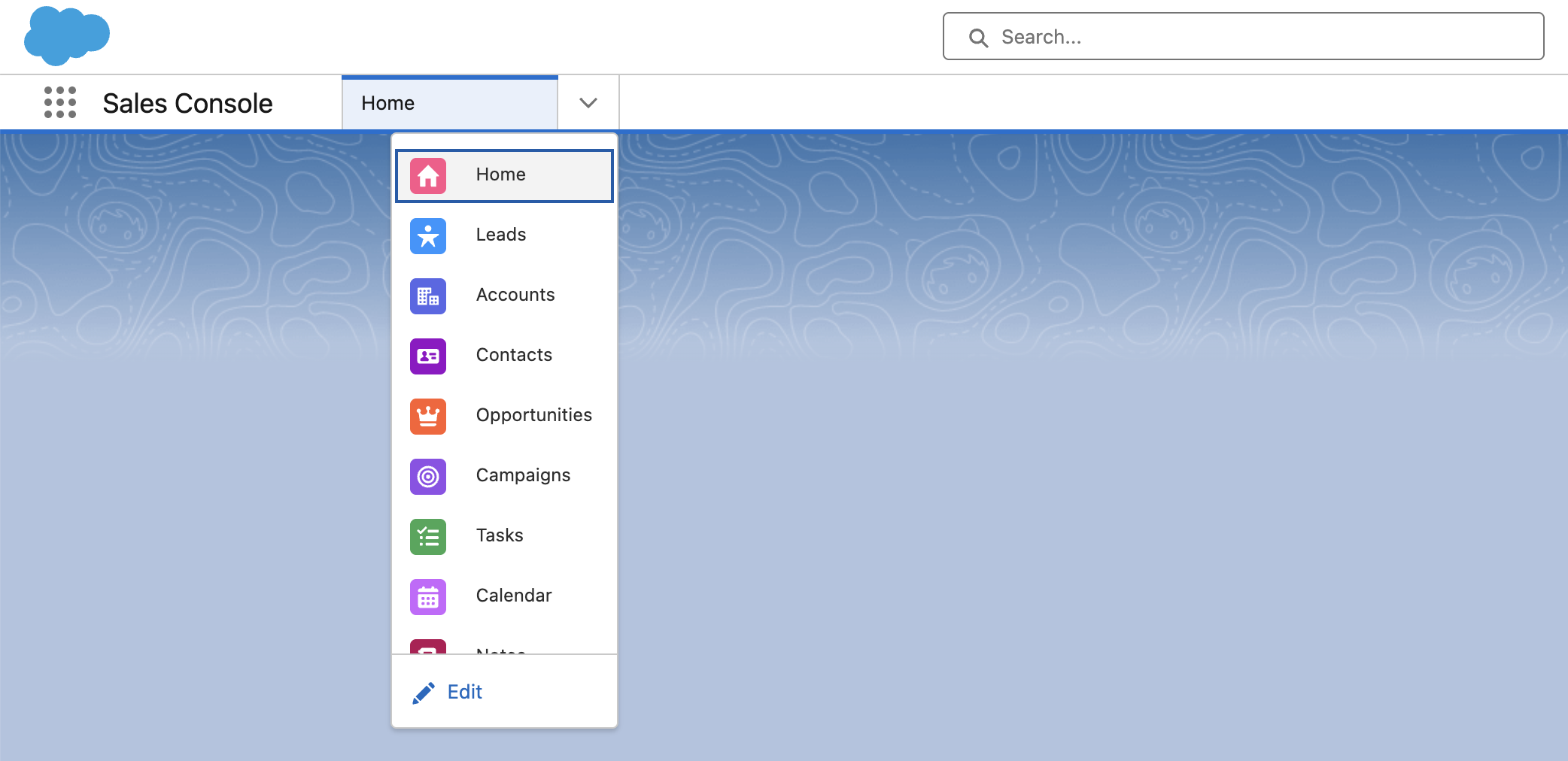
Task: Click the Sales Console app title
Action: click(188, 102)
